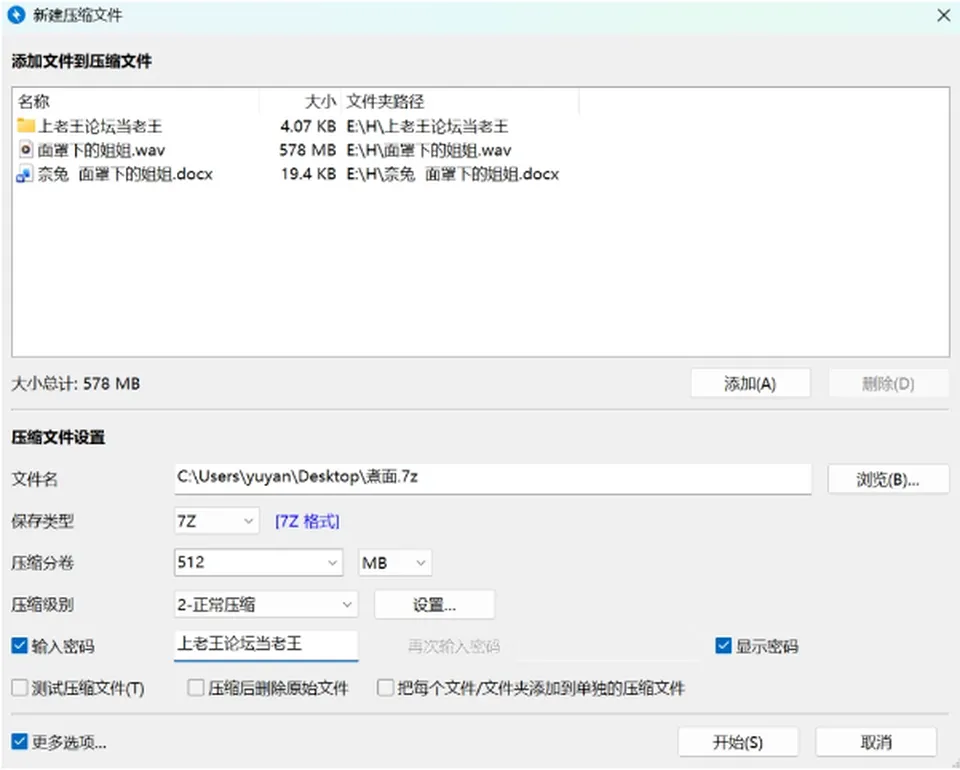
Task: Expand the 压缩级别 2-正常压缩 dropdown
Action: [266, 605]
